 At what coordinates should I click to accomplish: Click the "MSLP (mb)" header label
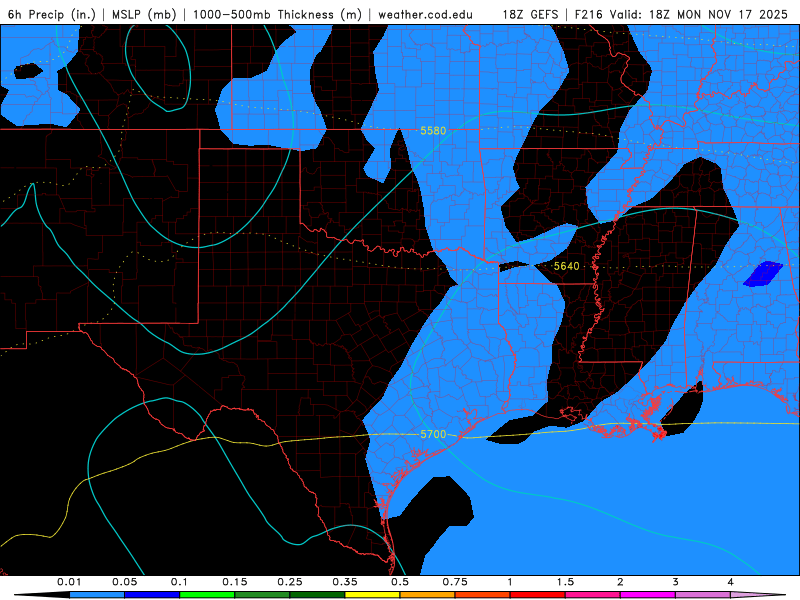tap(144, 14)
